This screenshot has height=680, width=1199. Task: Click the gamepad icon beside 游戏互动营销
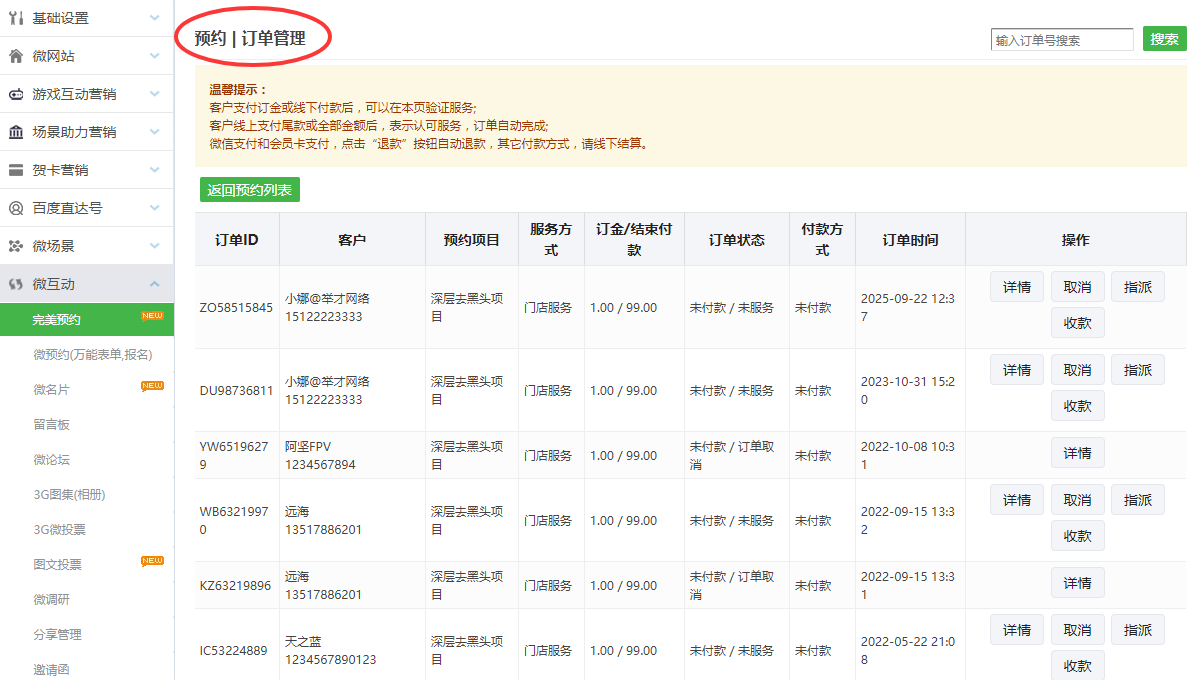click(16, 94)
